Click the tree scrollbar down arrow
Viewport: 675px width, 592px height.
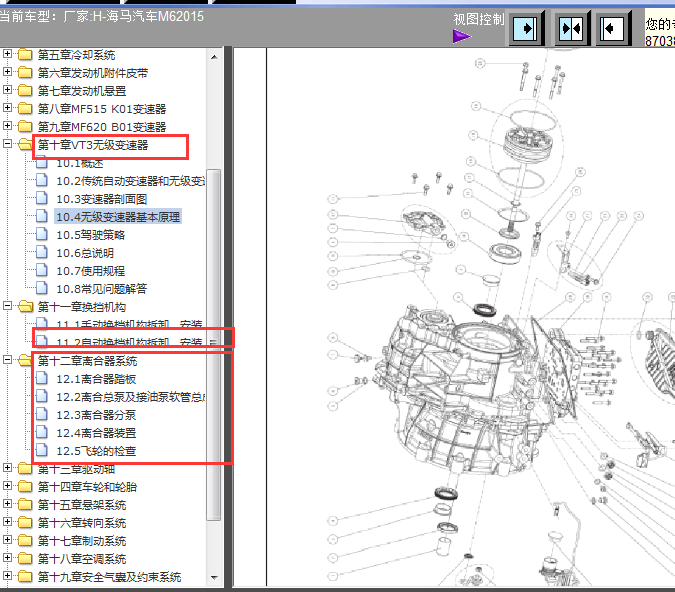coord(214,577)
